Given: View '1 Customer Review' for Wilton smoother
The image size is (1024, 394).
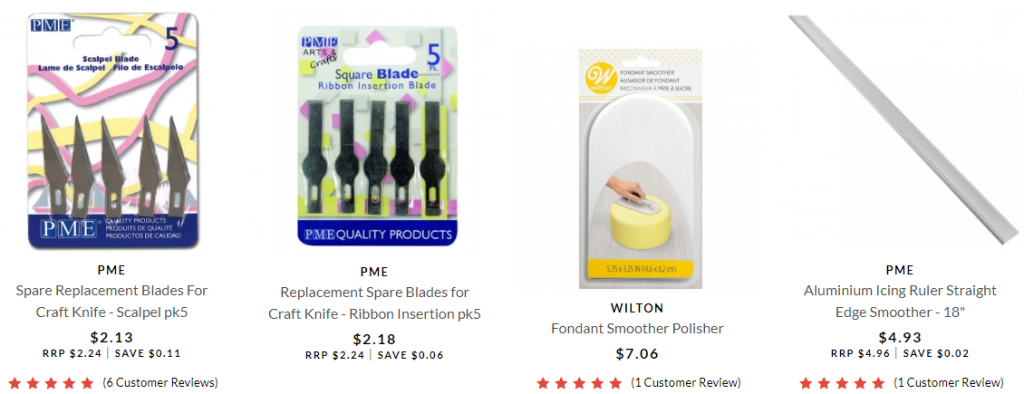Looking at the screenshot, I should 686,383.
